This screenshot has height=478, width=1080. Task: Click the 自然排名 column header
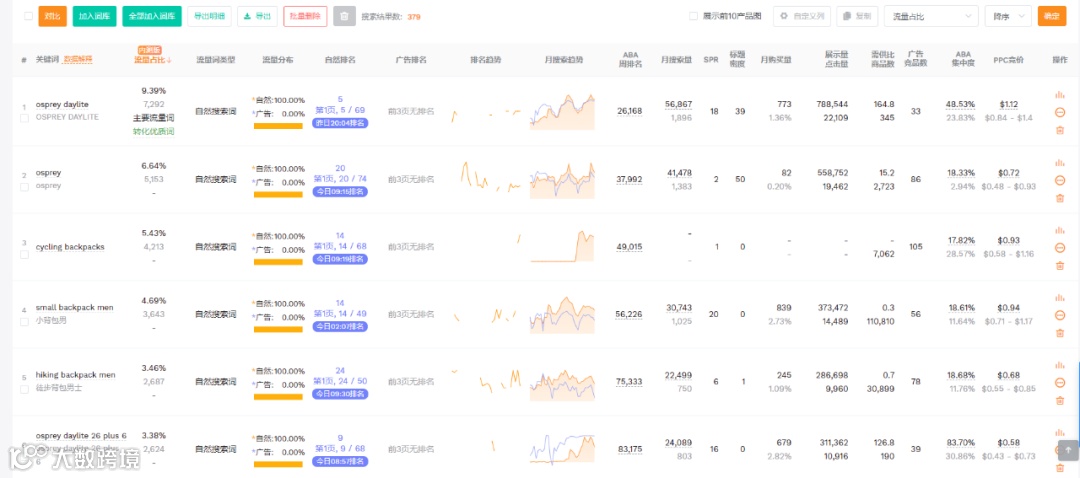340,60
